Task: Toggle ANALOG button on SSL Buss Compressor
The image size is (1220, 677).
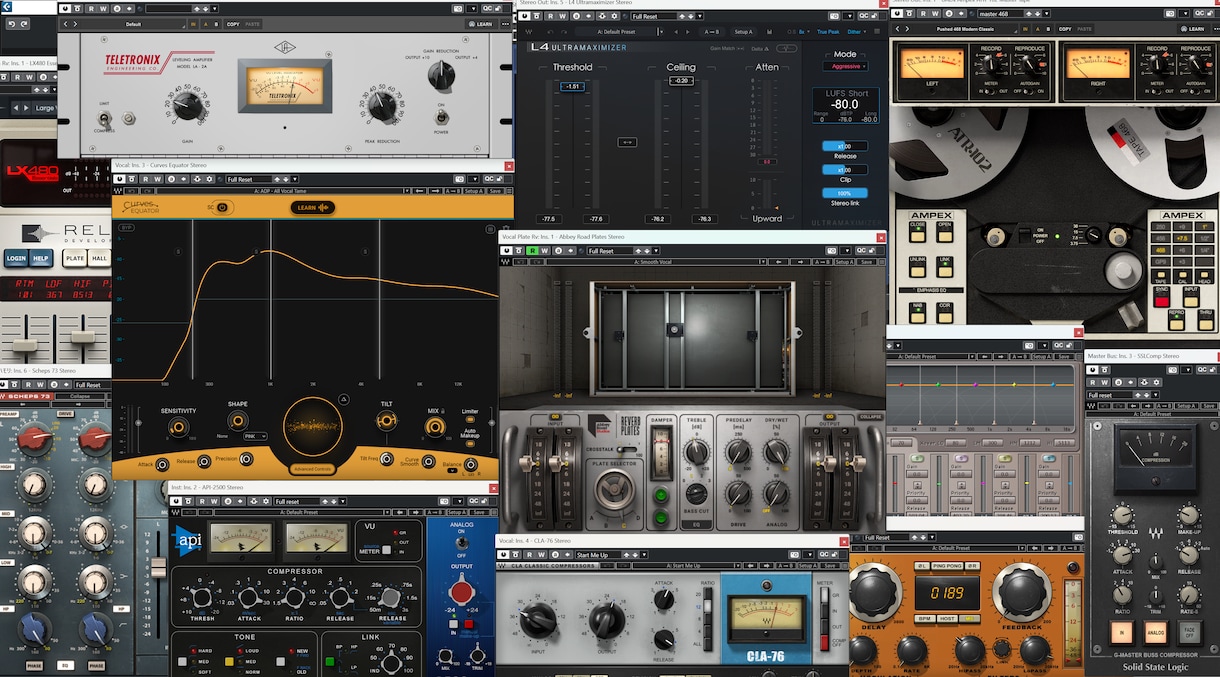Action: [1155, 632]
